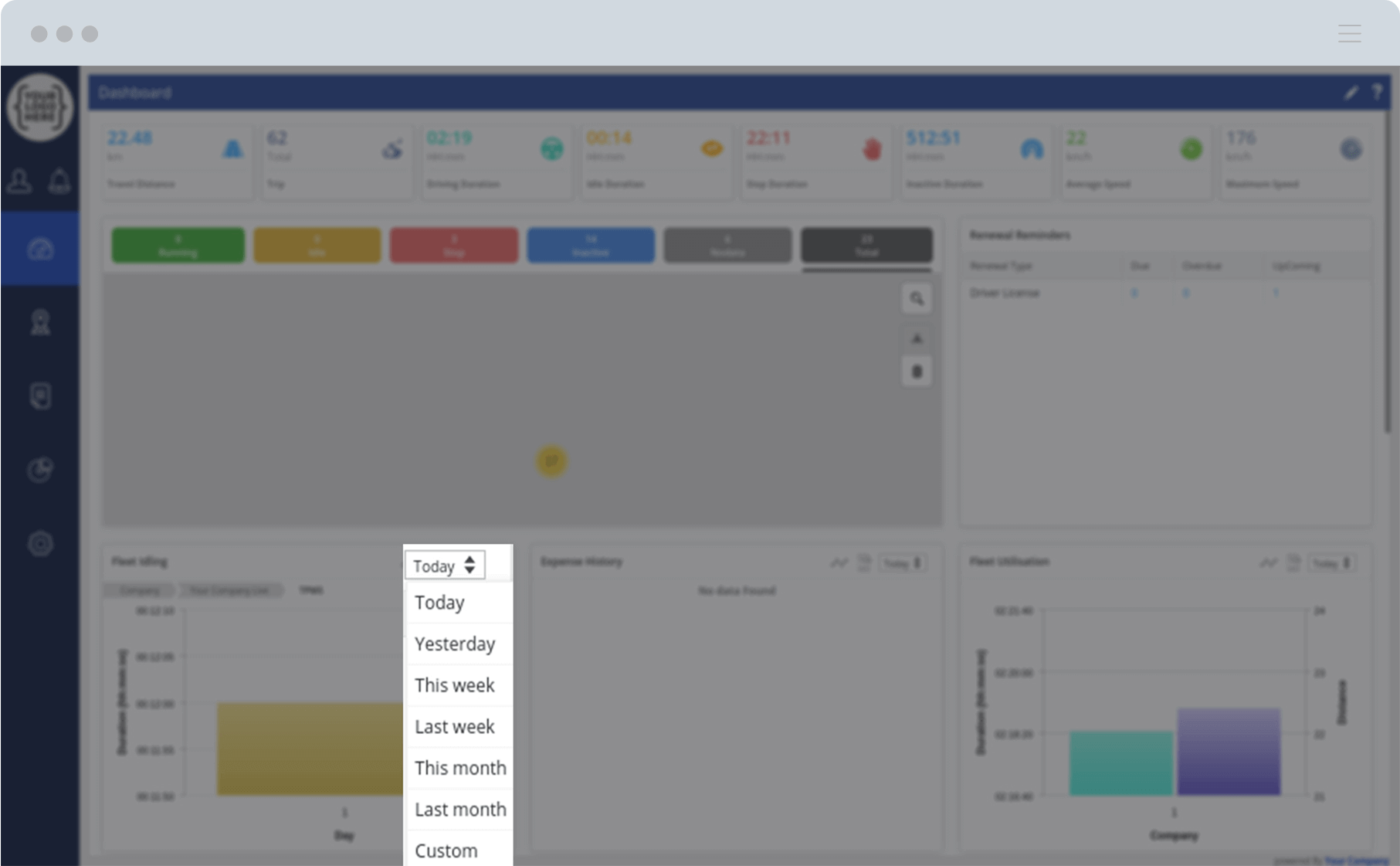Click the line chart icon in Fleet Utilisation
1400x866 pixels.
coord(1268,563)
